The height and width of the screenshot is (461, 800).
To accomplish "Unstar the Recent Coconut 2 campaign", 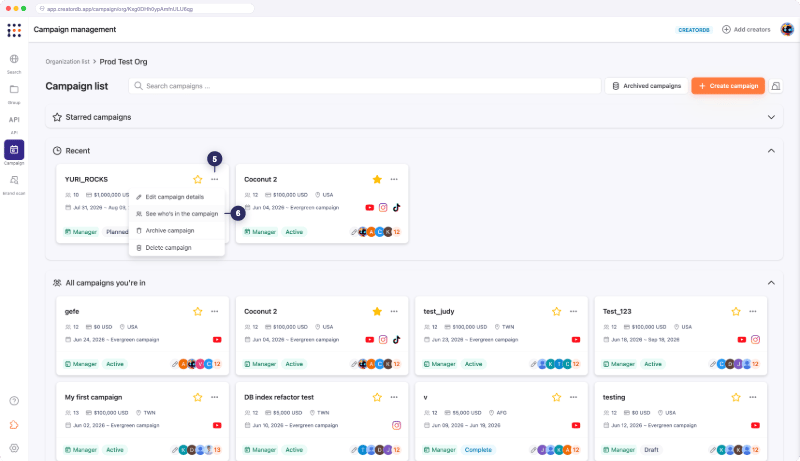I will tap(378, 180).
